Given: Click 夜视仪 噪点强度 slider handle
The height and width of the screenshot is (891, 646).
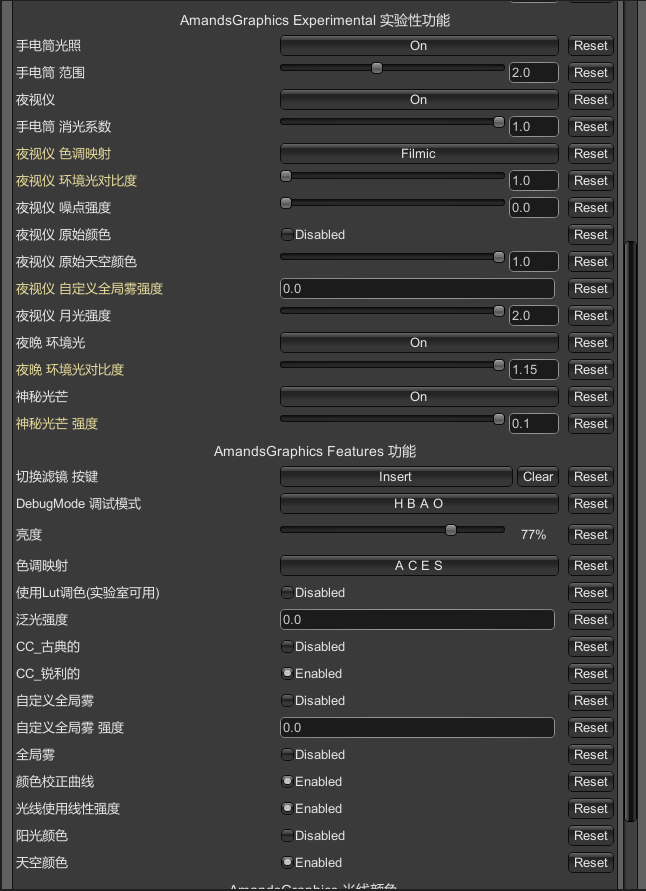Looking at the screenshot, I should (286, 203).
